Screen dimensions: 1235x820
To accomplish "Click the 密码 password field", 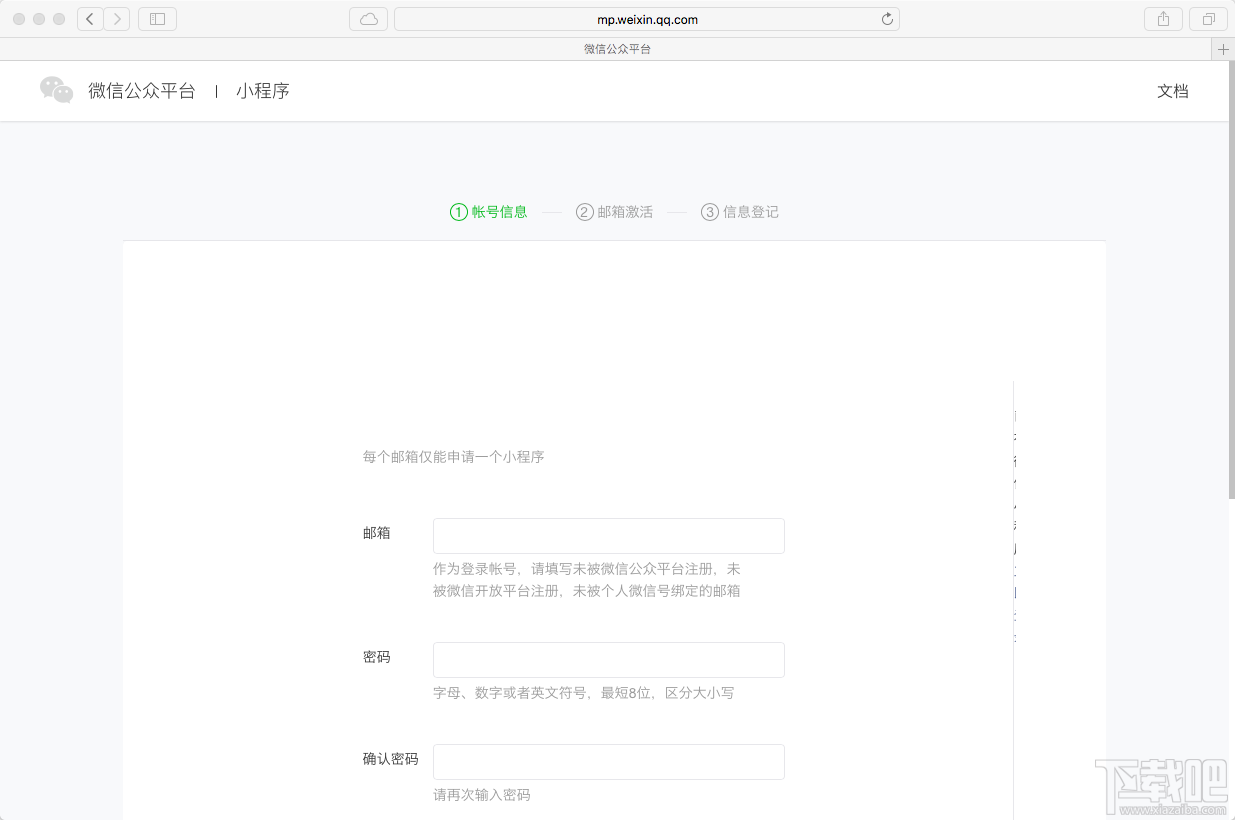I will click(x=608, y=660).
